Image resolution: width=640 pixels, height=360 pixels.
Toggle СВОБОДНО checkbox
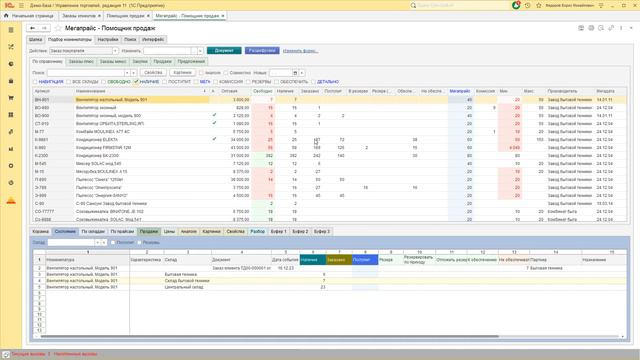click(104, 82)
